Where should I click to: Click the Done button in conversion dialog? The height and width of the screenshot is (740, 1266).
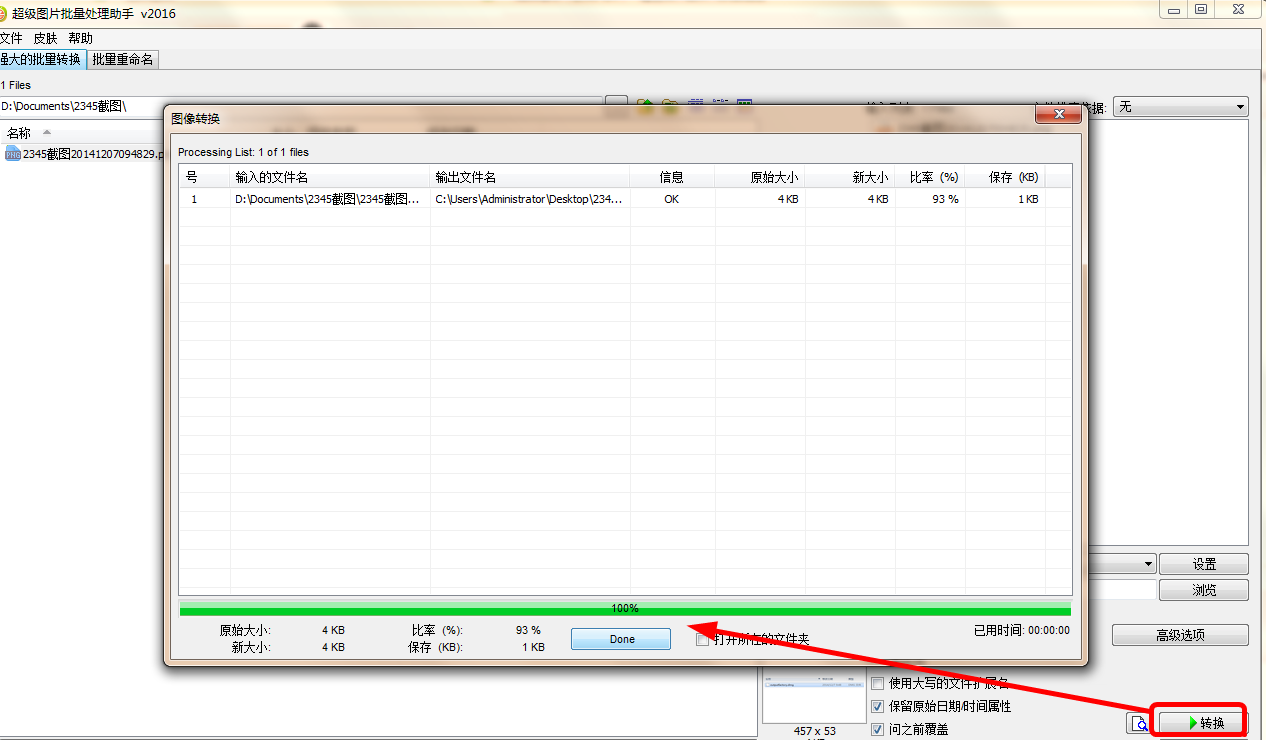pos(621,639)
